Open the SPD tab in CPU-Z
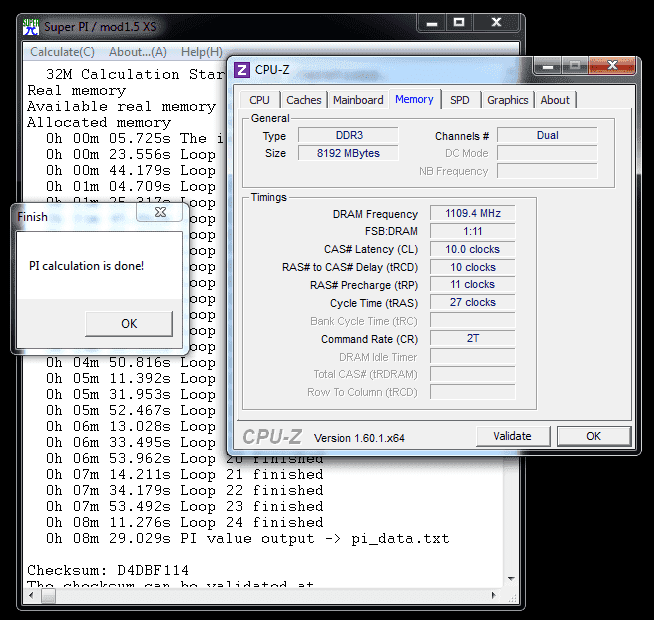Image resolution: width=654 pixels, height=620 pixels. (x=460, y=100)
